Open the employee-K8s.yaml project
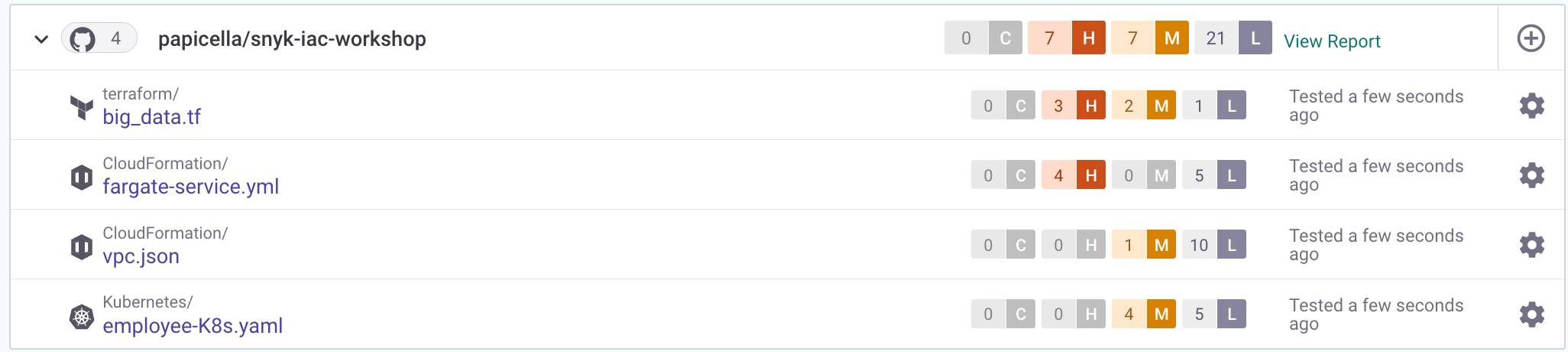 [193, 325]
